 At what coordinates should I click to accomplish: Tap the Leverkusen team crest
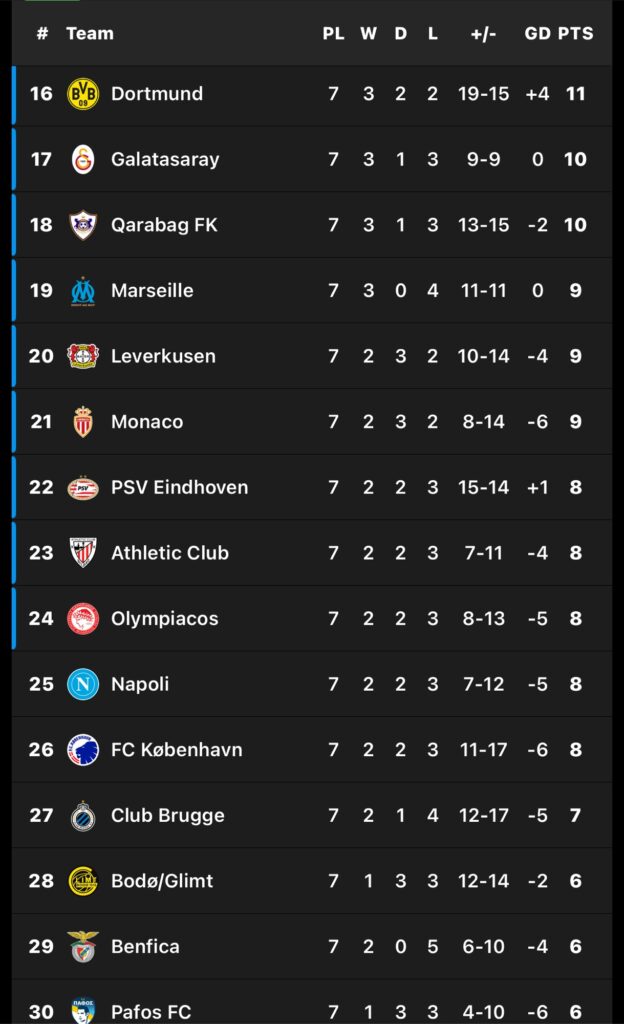pyautogui.click(x=83, y=356)
